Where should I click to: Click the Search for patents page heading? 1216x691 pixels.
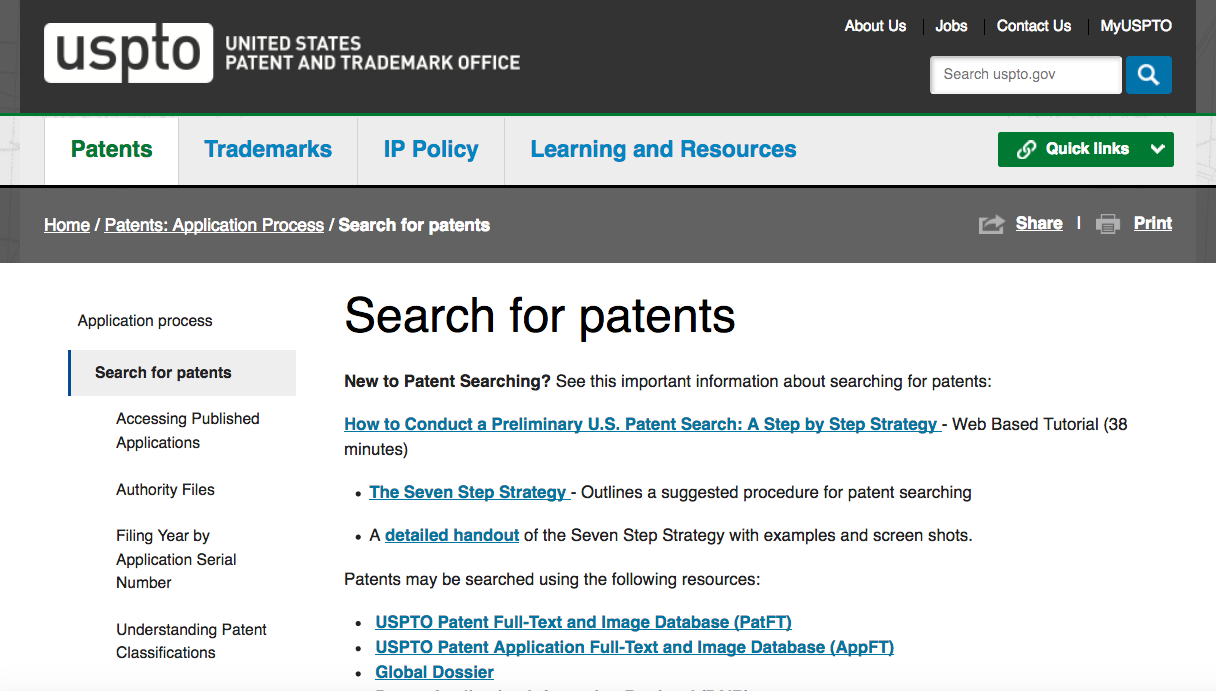pyautogui.click(x=540, y=316)
